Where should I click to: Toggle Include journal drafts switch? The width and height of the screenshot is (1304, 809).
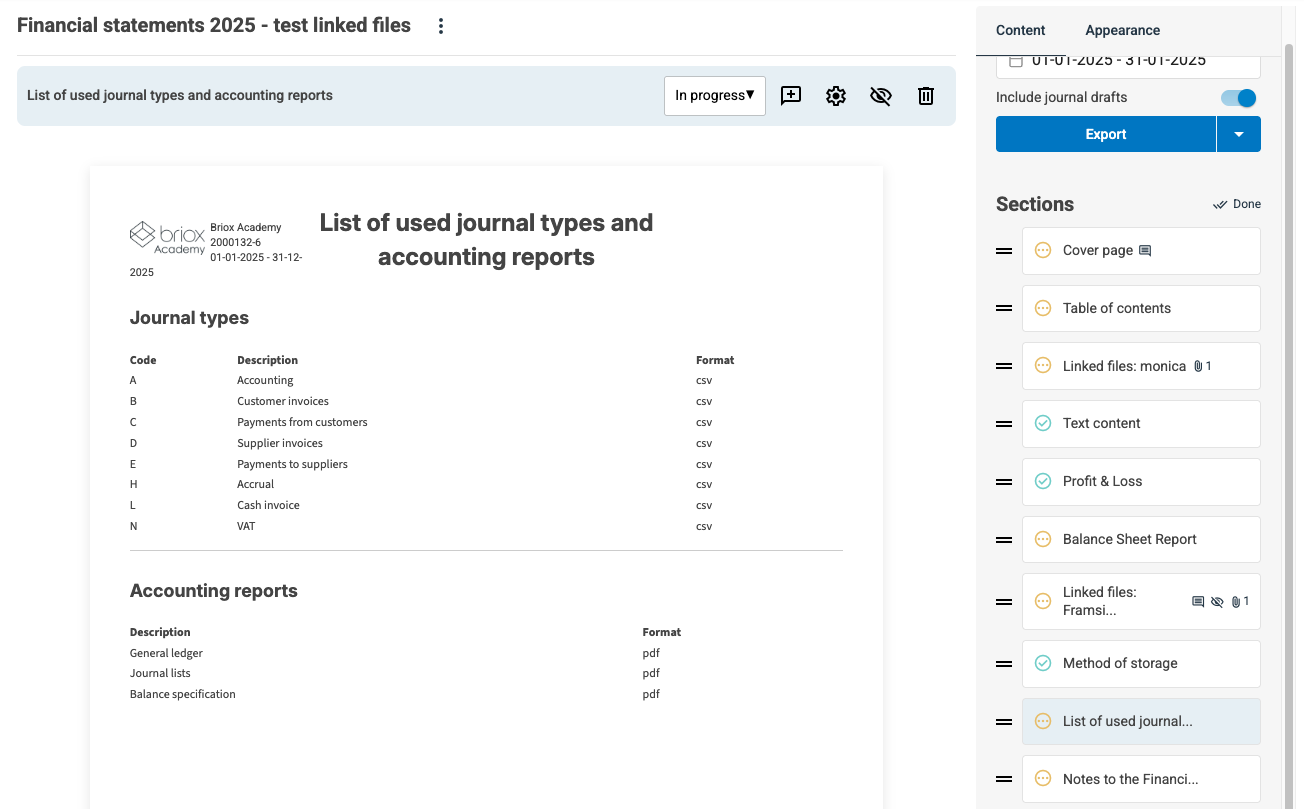coord(1238,98)
